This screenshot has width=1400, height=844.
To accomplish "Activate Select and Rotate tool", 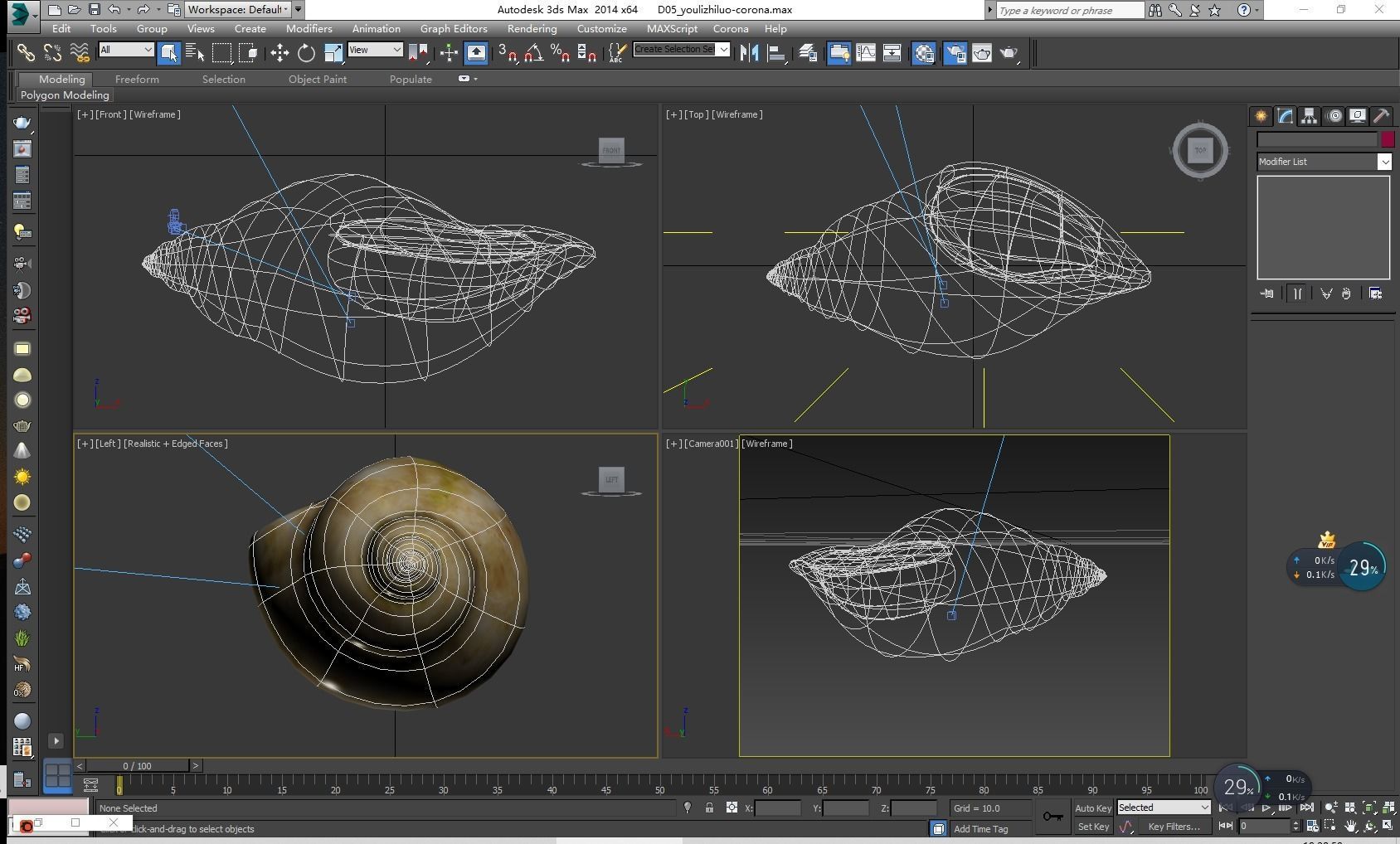I will 306,53.
